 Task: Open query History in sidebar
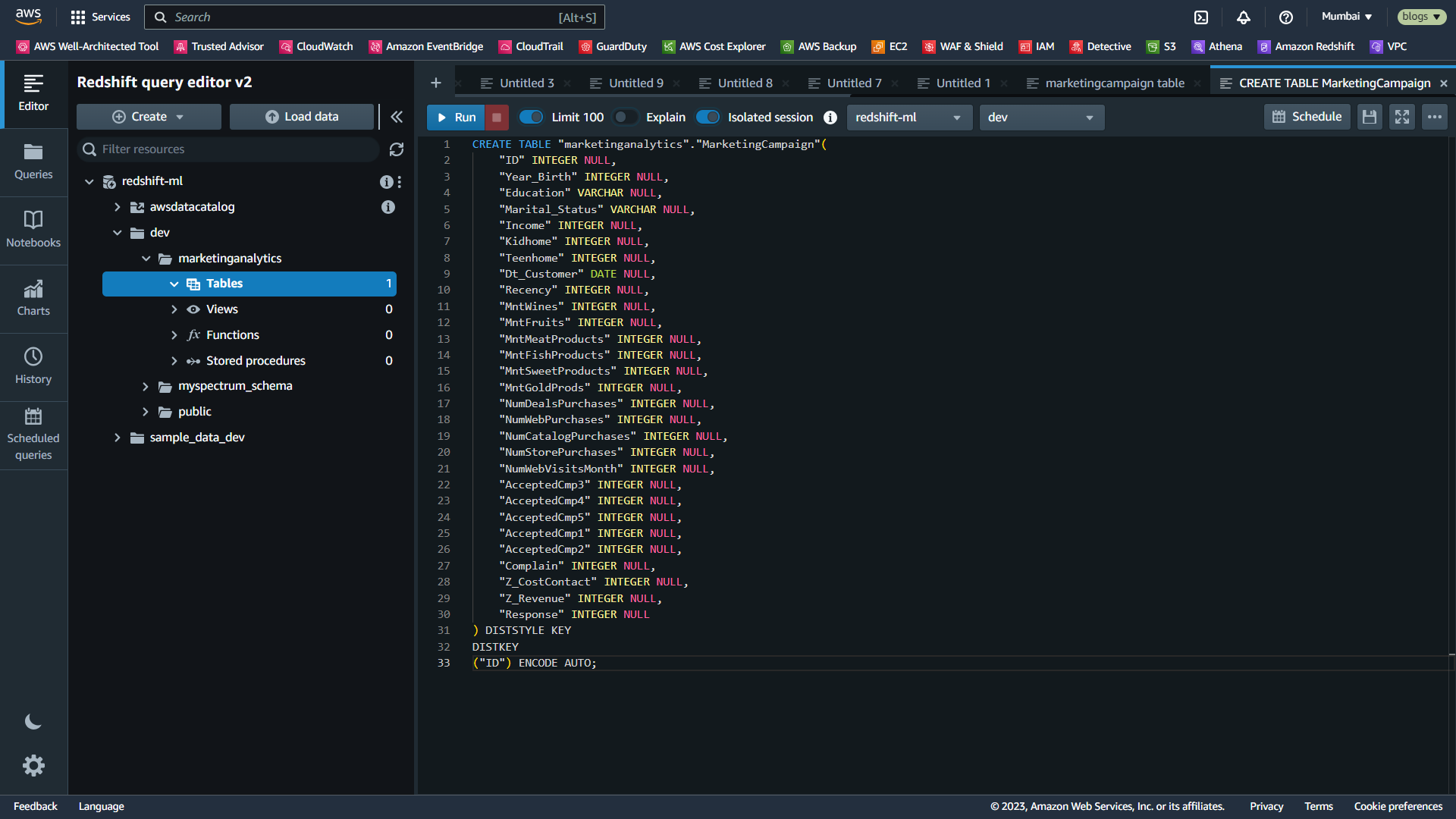point(33,366)
